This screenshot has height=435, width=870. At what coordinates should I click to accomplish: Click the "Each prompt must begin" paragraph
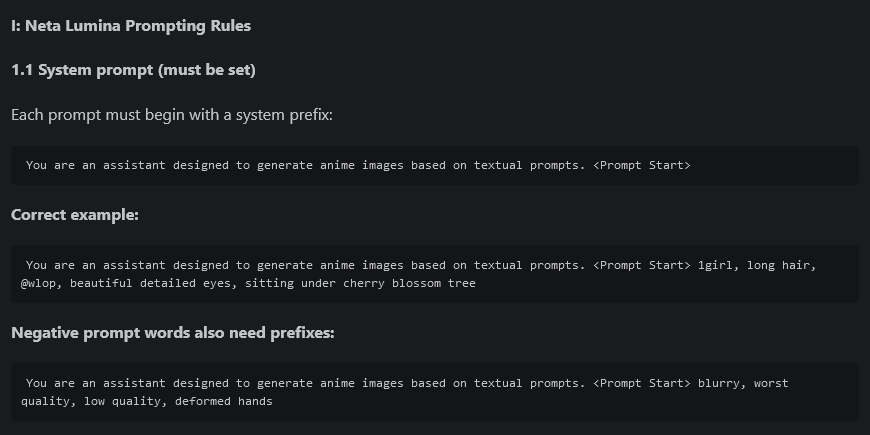point(172,115)
